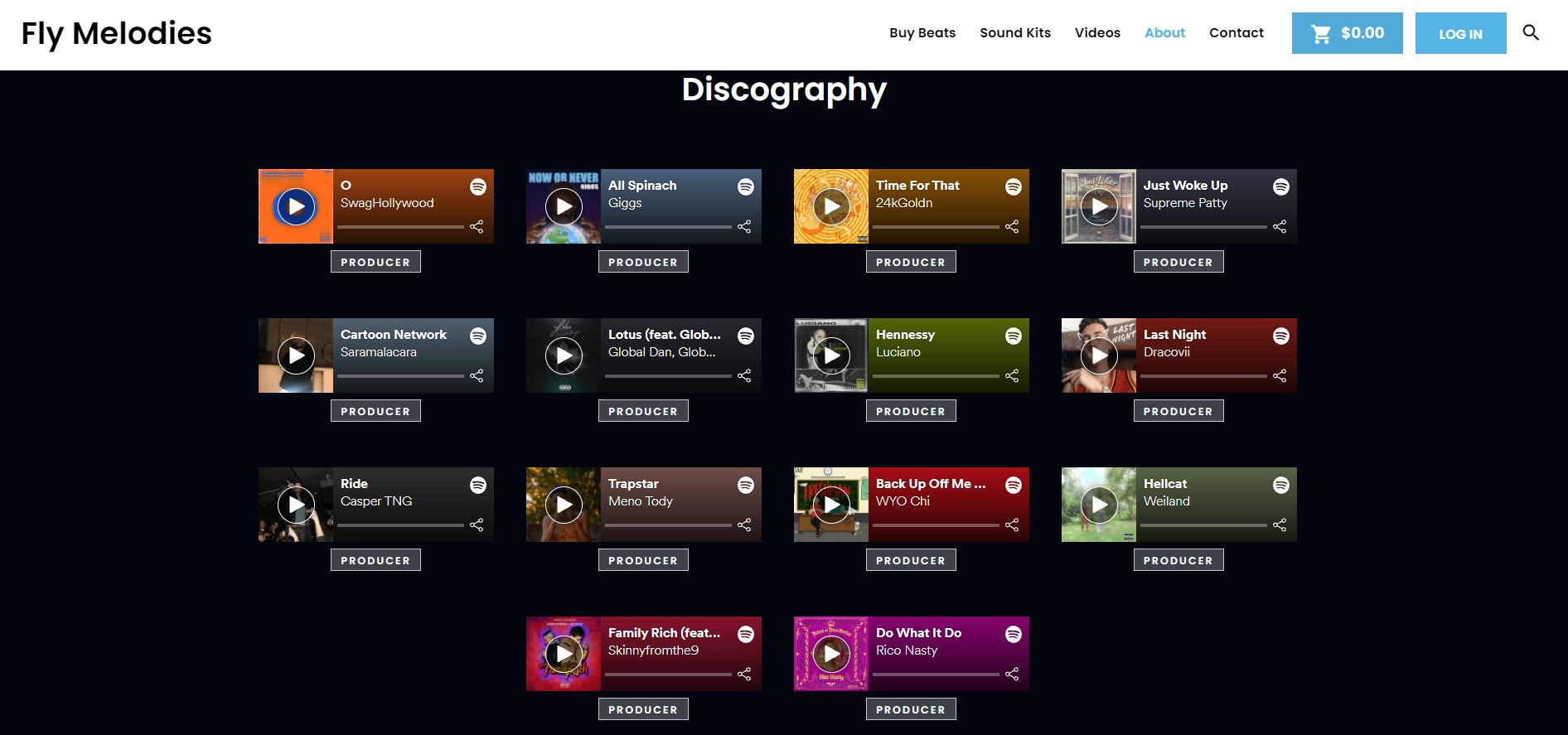Play Time For That by 24kGoldn
This screenshot has width=1568, height=735.
[x=831, y=206]
